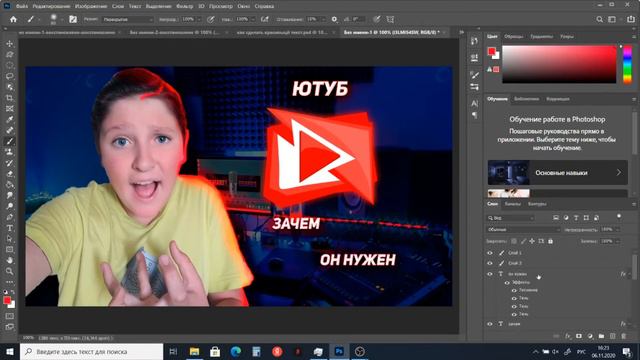Image resolution: width=640 pixels, height=360 pixels.
Task: Select the Lasso tool
Action: 9,76
